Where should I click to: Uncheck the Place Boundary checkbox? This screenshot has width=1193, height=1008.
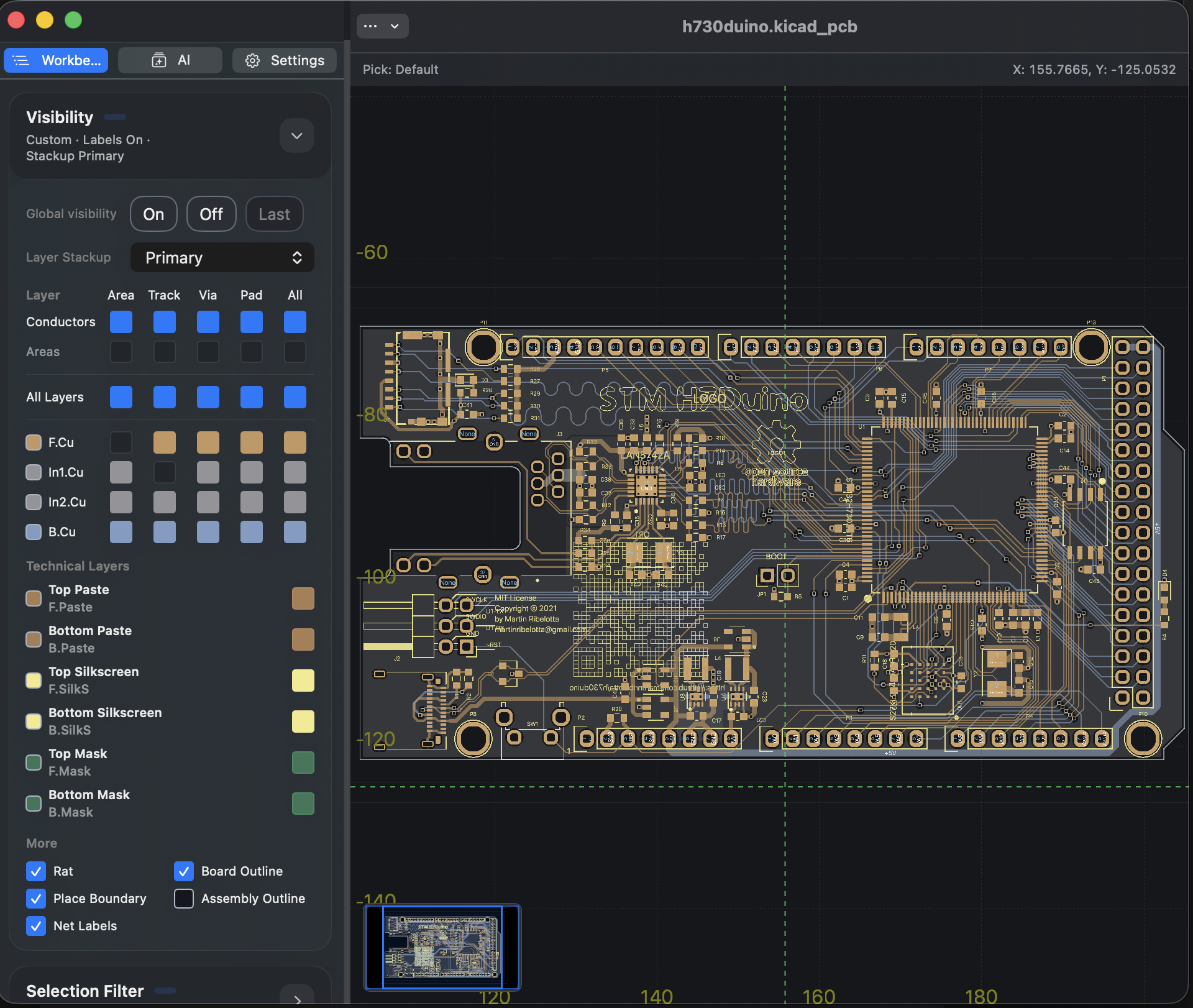click(x=36, y=899)
